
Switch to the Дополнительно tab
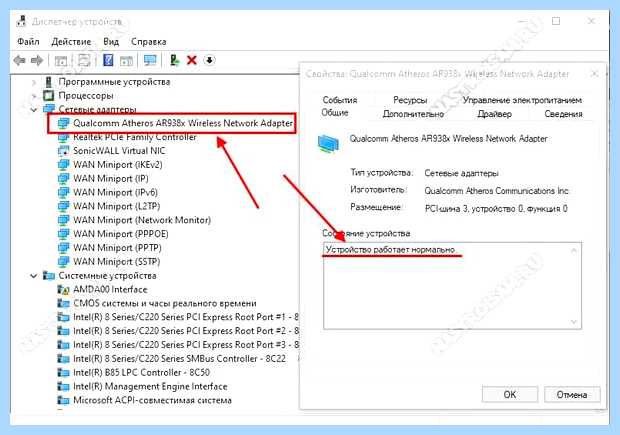[413, 114]
